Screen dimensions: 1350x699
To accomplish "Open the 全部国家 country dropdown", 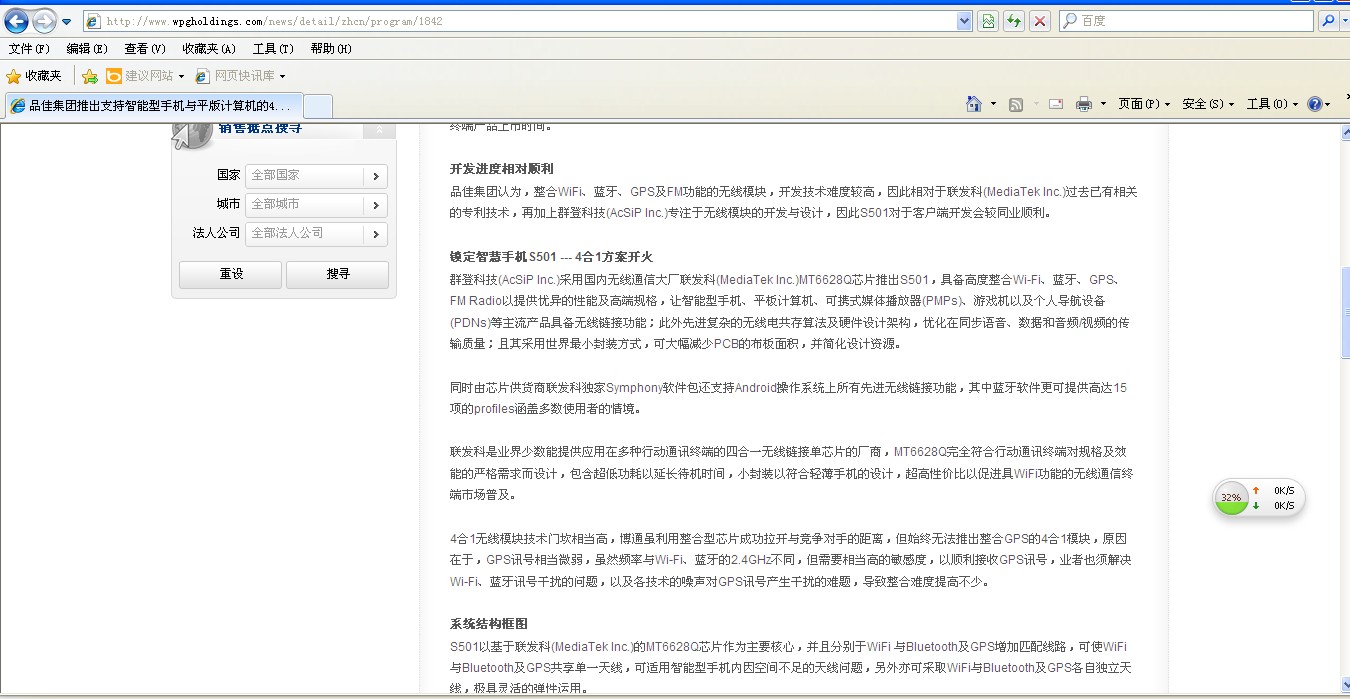I will click(316, 175).
